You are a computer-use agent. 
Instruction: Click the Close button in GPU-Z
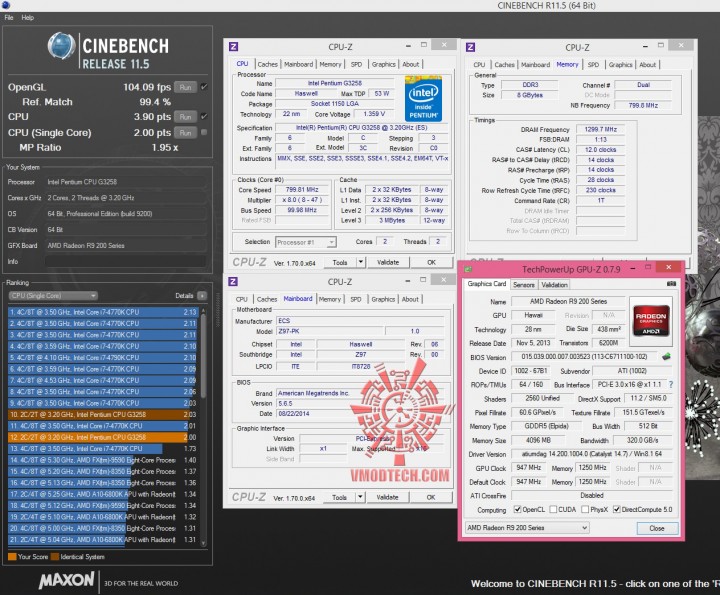(657, 528)
